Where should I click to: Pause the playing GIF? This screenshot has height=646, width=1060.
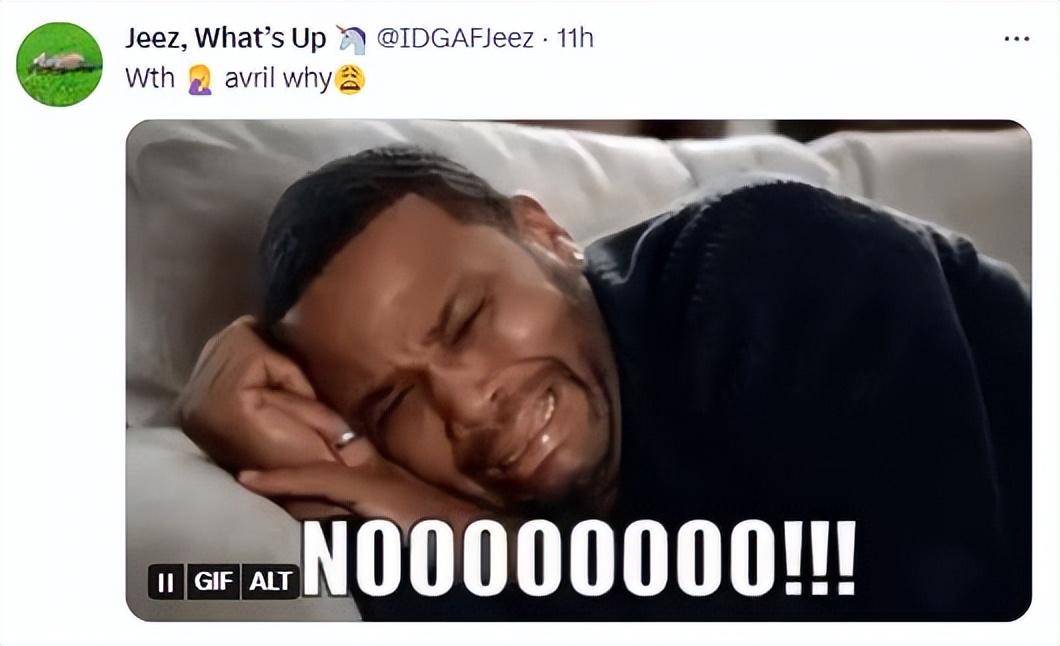(x=166, y=581)
